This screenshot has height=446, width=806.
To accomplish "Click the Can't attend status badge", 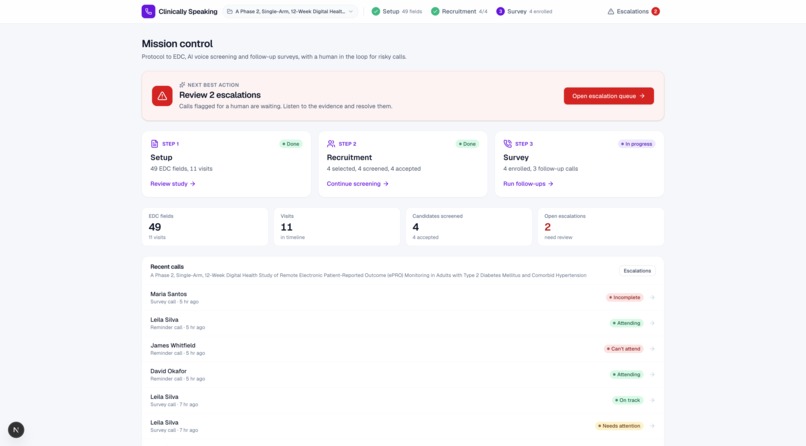I will [x=624, y=349].
